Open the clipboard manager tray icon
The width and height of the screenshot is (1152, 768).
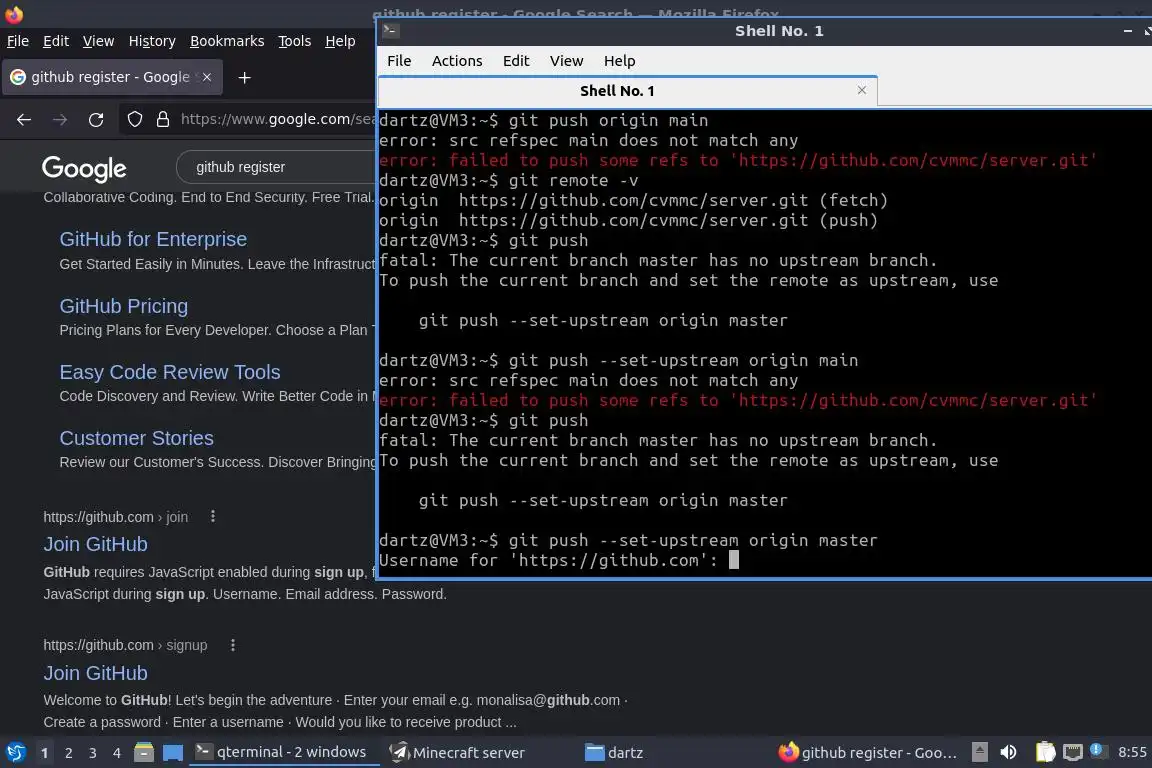click(1045, 753)
